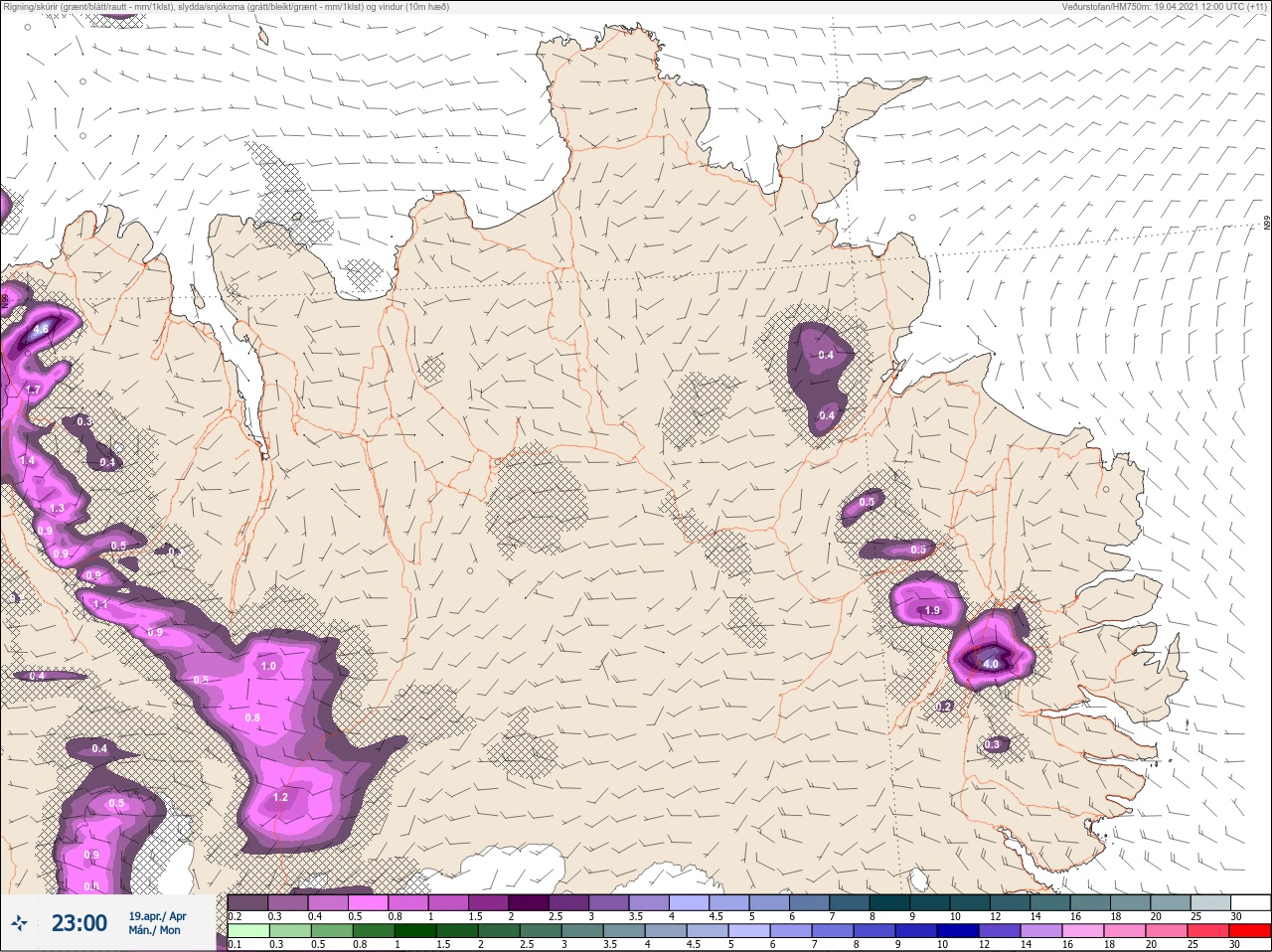Click the weekday text Mán./ Mon
The height and width of the screenshot is (952, 1272).
154,931
